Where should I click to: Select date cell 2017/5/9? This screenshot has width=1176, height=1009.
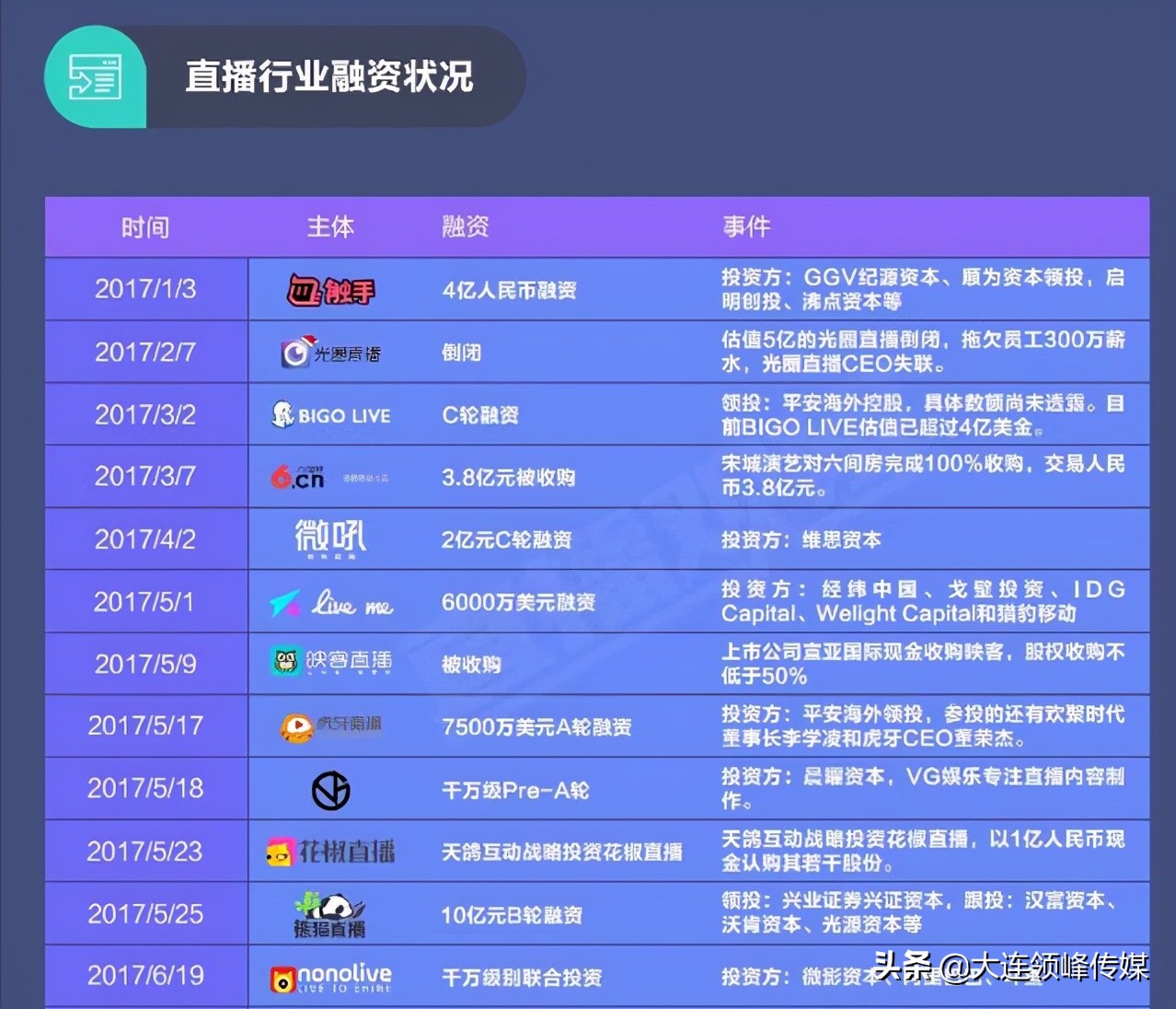(x=145, y=664)
